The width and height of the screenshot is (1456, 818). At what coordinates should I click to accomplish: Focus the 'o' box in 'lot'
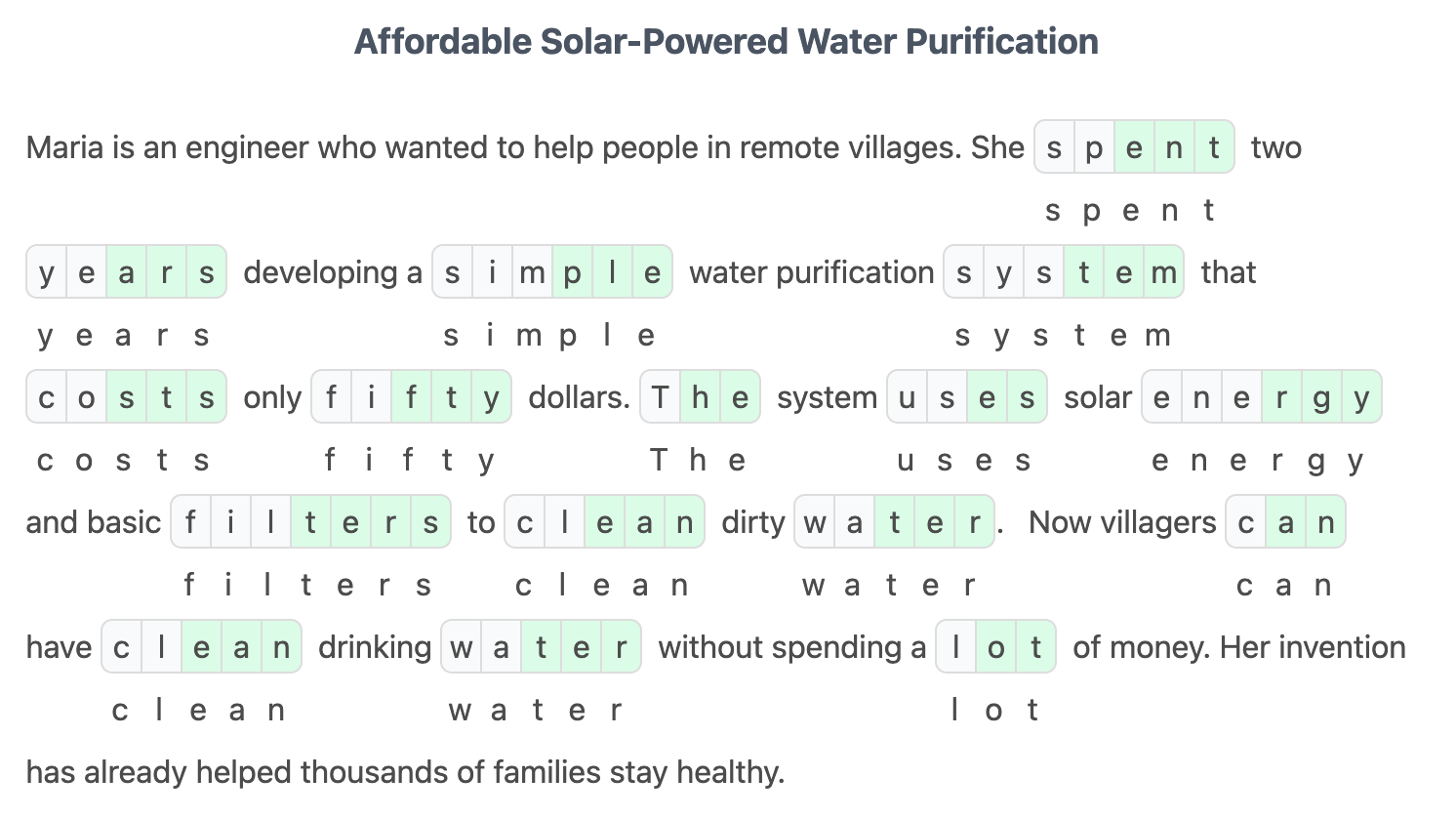pyautogui.click(x=995, y=647)
